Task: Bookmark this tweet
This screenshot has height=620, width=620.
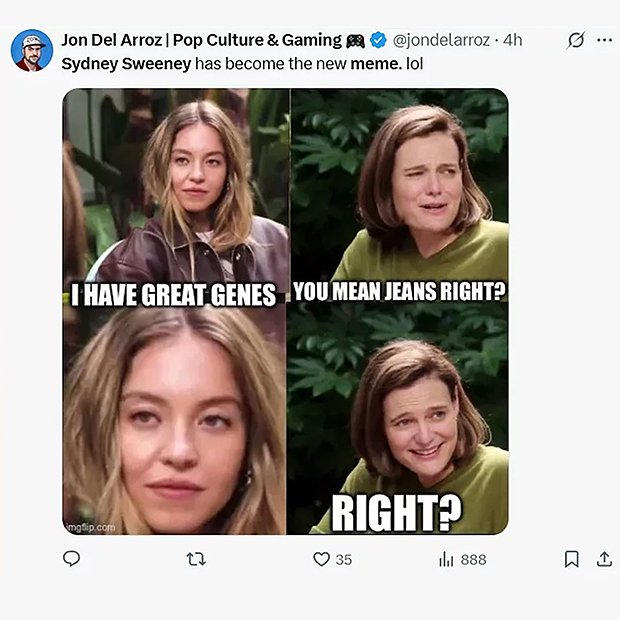Action: tap(571, 559)
